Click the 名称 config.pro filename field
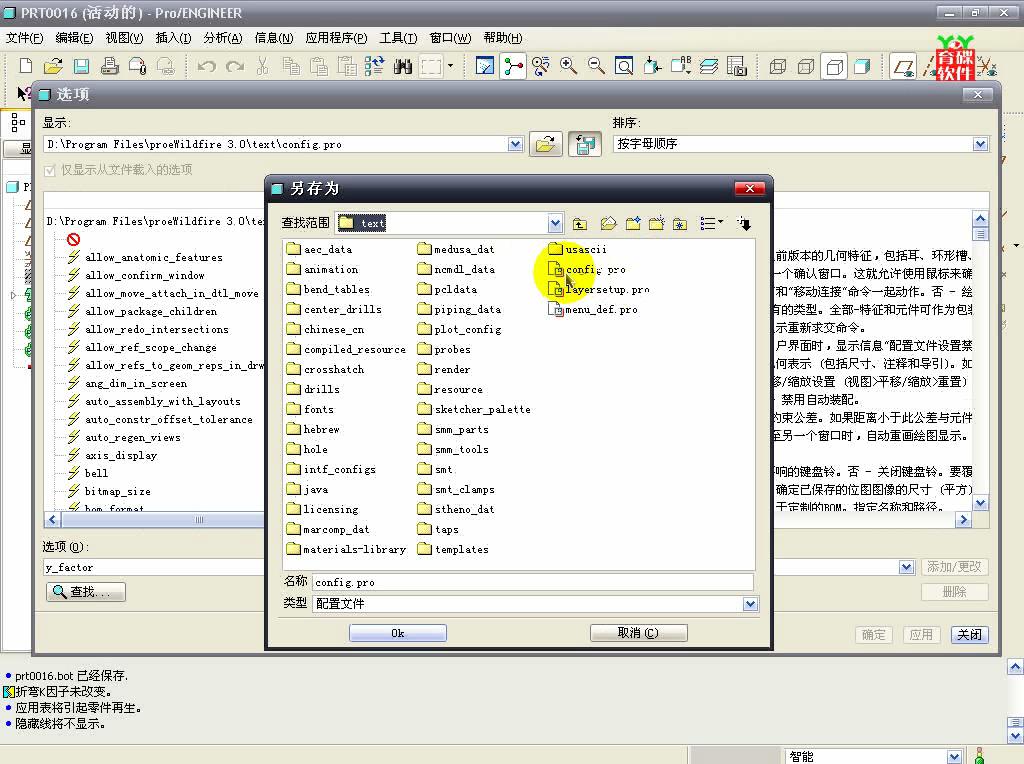Image resolution: width=1024 pixels, height=764 pixels. (x=533, y=582)
